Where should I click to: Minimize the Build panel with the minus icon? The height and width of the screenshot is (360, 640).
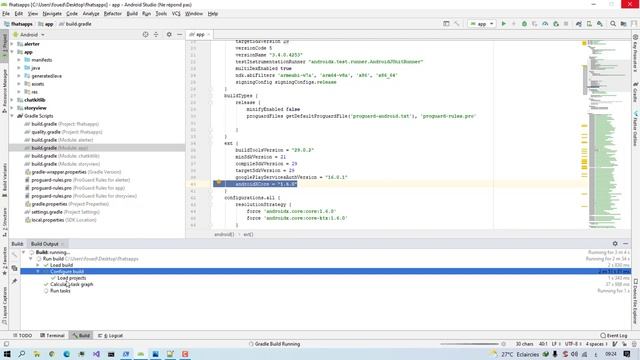pos(626,244)
